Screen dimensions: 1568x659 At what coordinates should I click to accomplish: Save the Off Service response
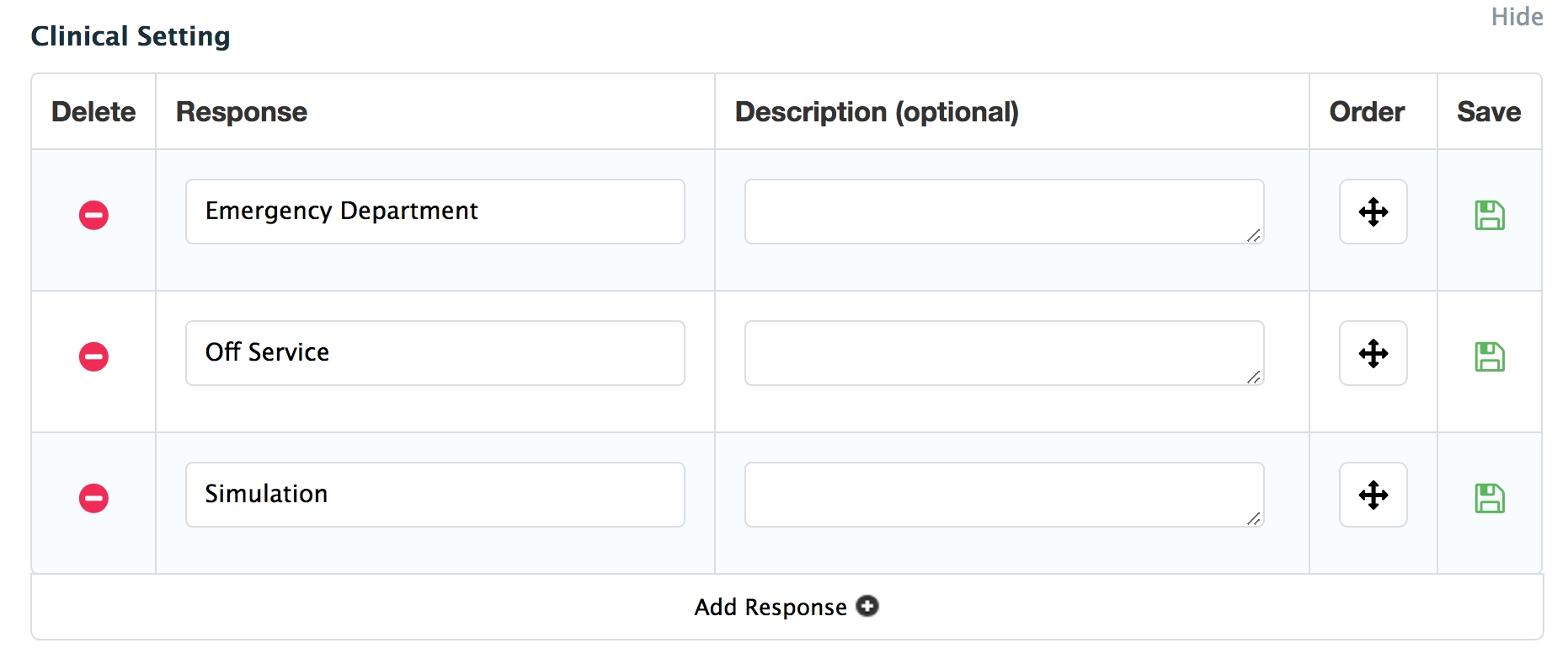1489,356
